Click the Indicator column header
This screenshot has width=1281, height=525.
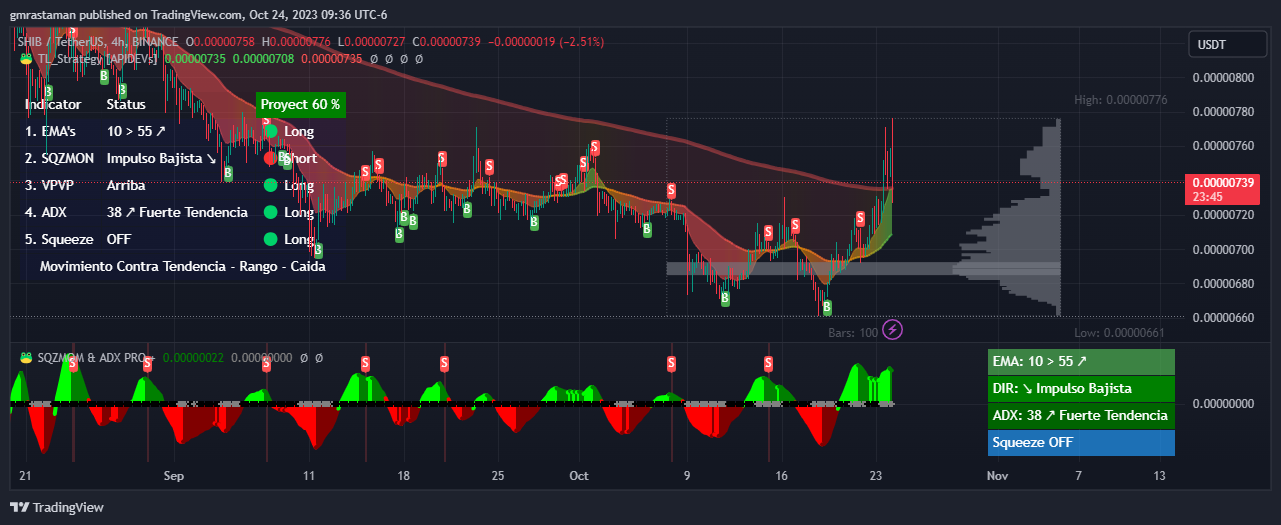(x=53, y=104)
